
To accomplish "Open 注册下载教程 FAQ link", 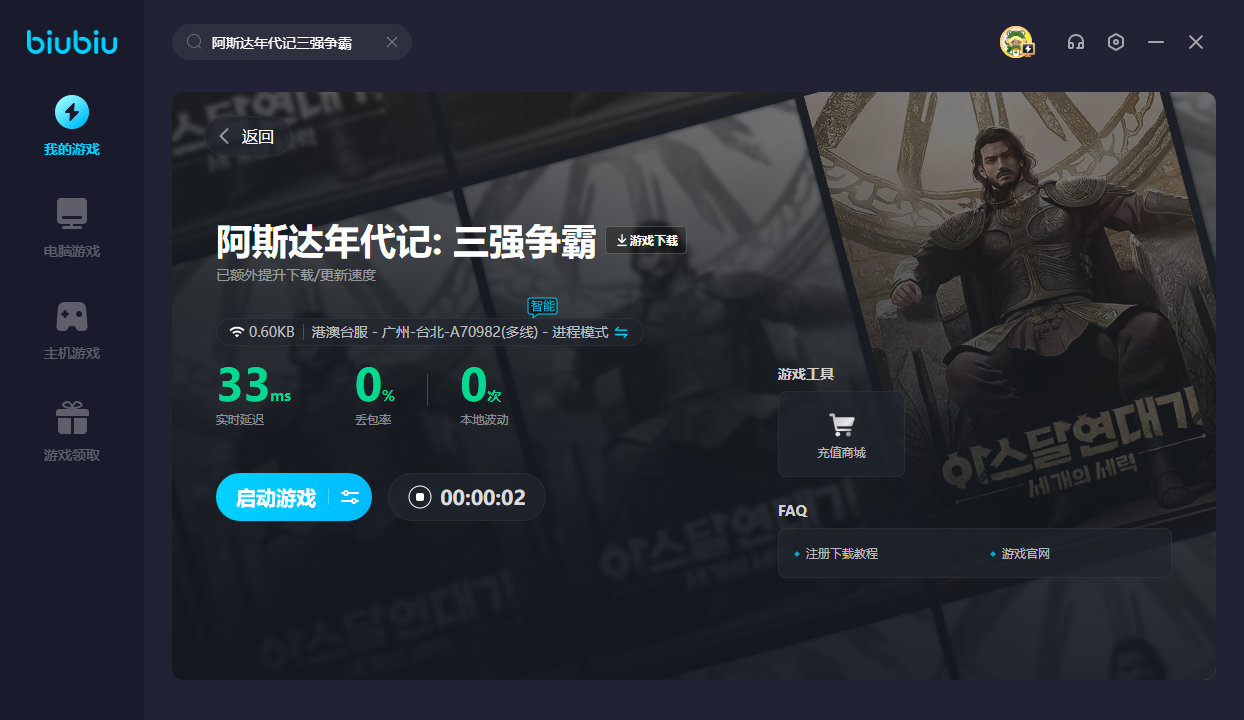I will (x=841, y=553).
